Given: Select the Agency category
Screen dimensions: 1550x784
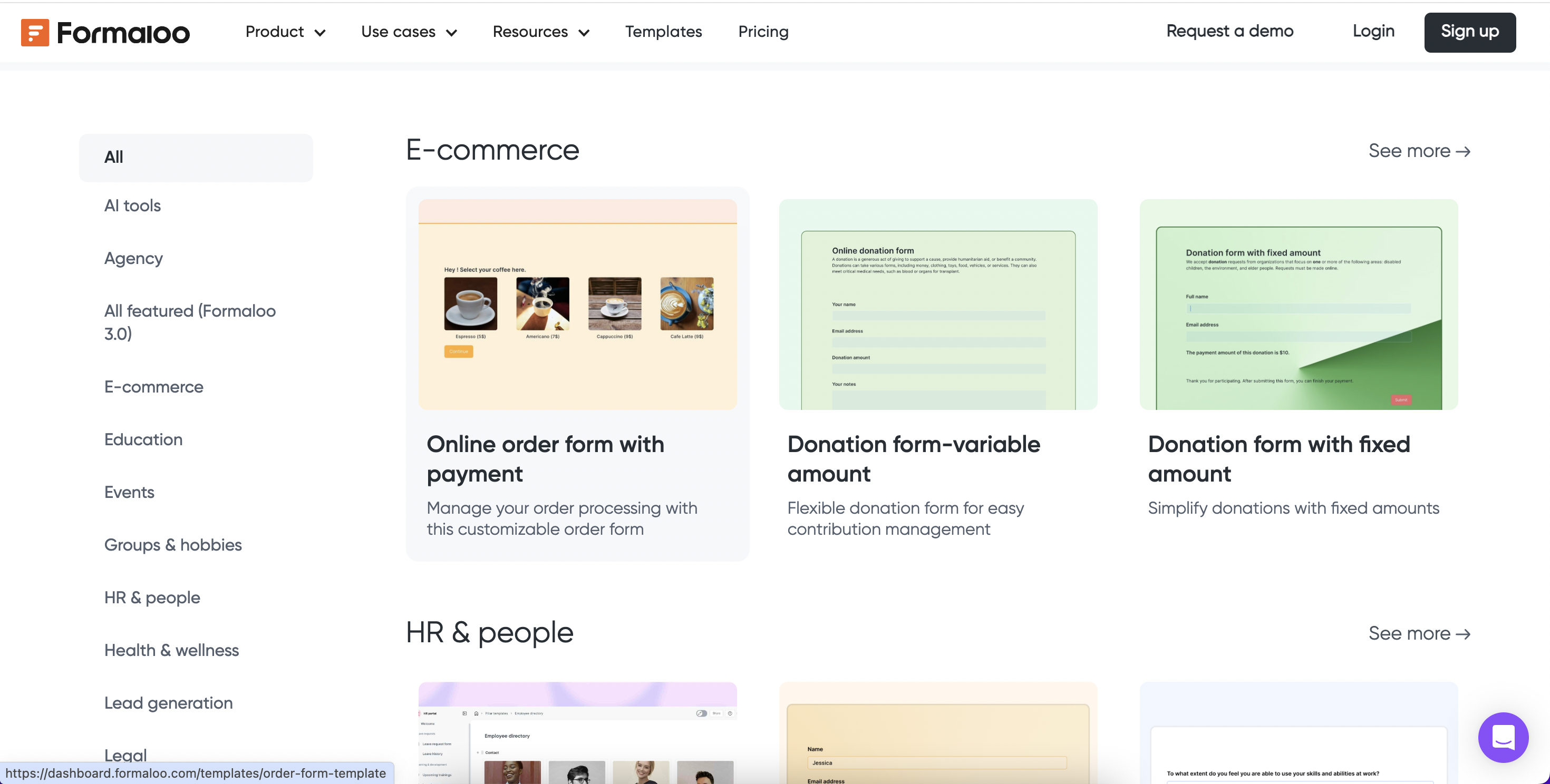Looking at the screenshot, I should [133, 259].
